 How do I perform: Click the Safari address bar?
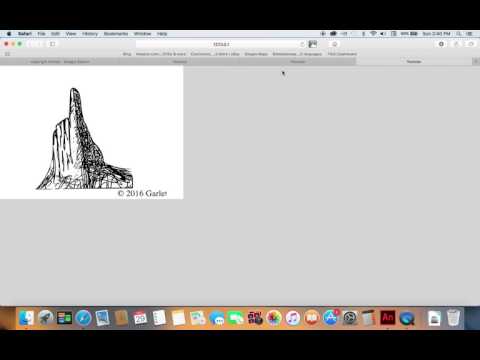(221, 44)
